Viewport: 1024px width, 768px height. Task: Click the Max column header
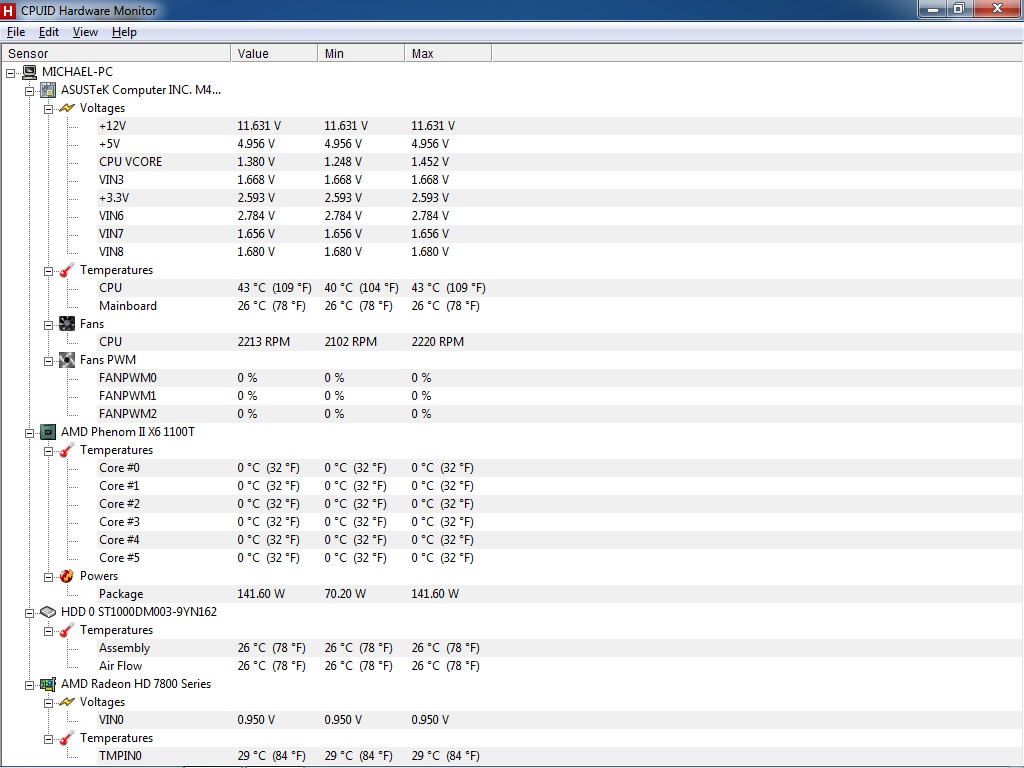click(x=448, y=54)
